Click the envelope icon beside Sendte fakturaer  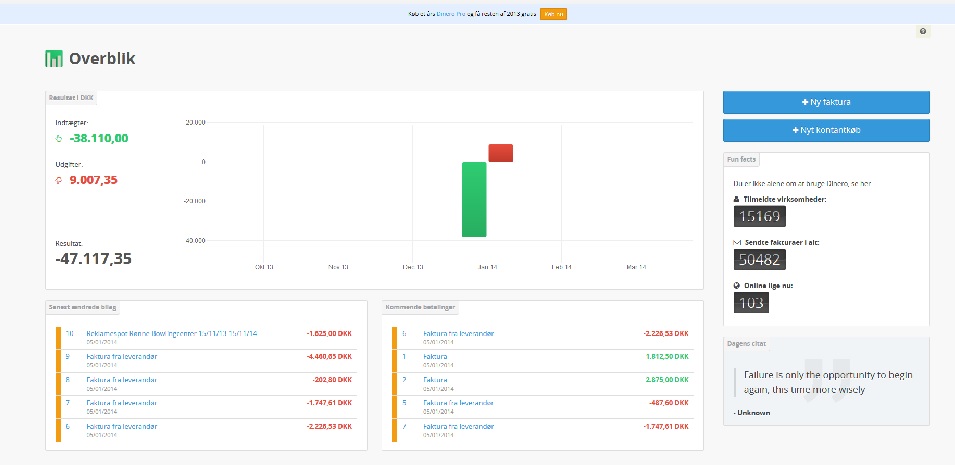[737, 242]
